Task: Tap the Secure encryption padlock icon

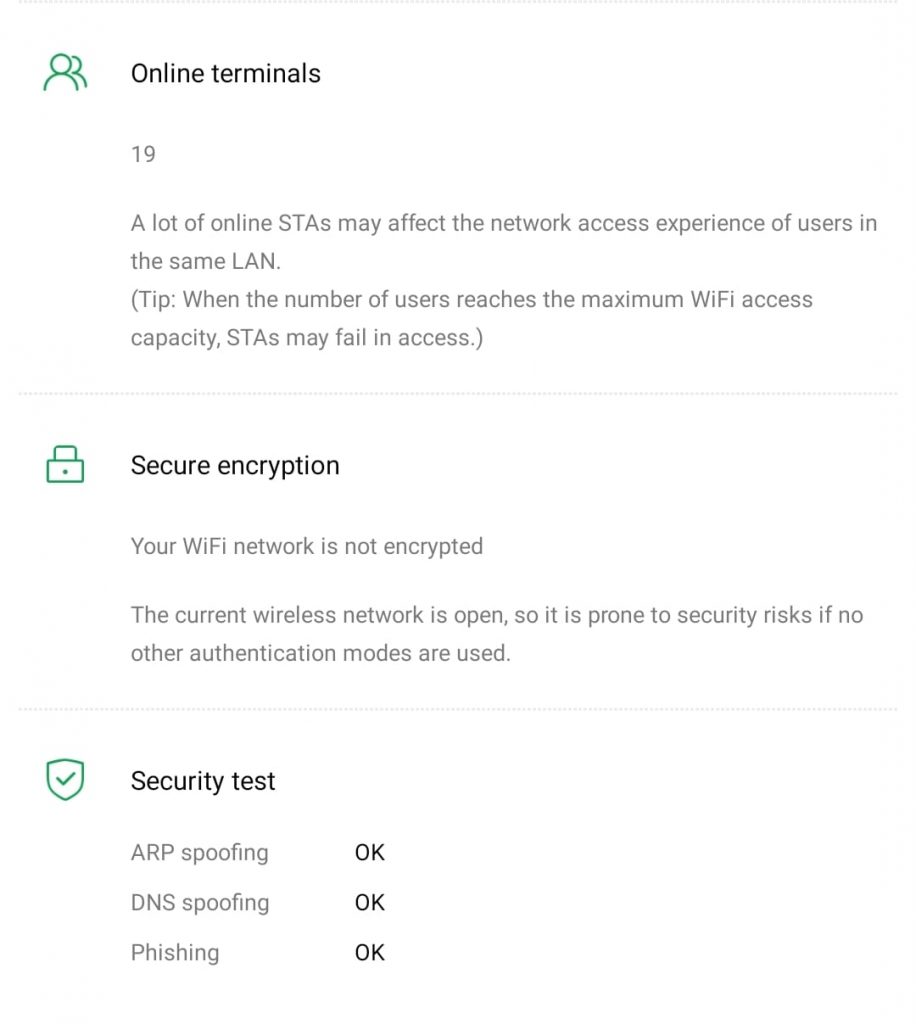Action: click(x=65, y=465)
